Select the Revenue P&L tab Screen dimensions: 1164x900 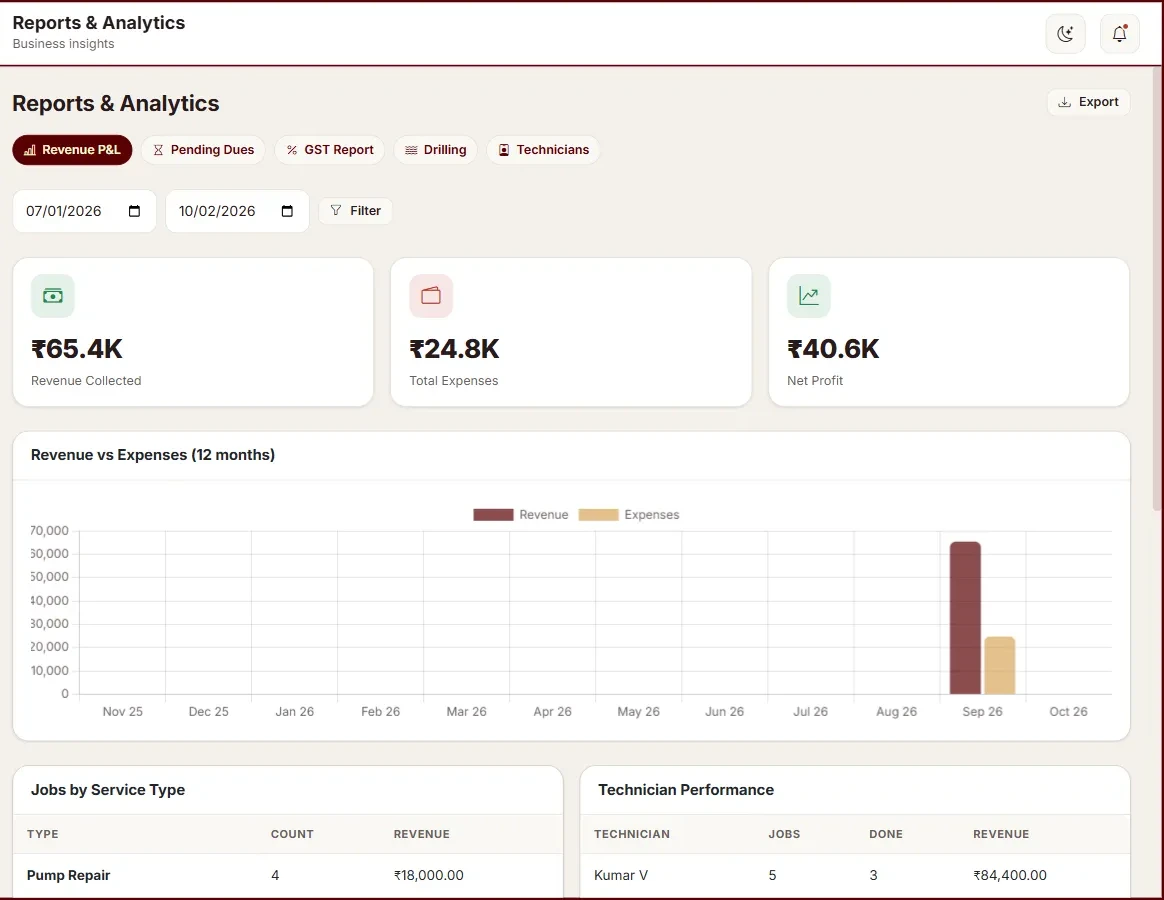click(x=72, y=149)
